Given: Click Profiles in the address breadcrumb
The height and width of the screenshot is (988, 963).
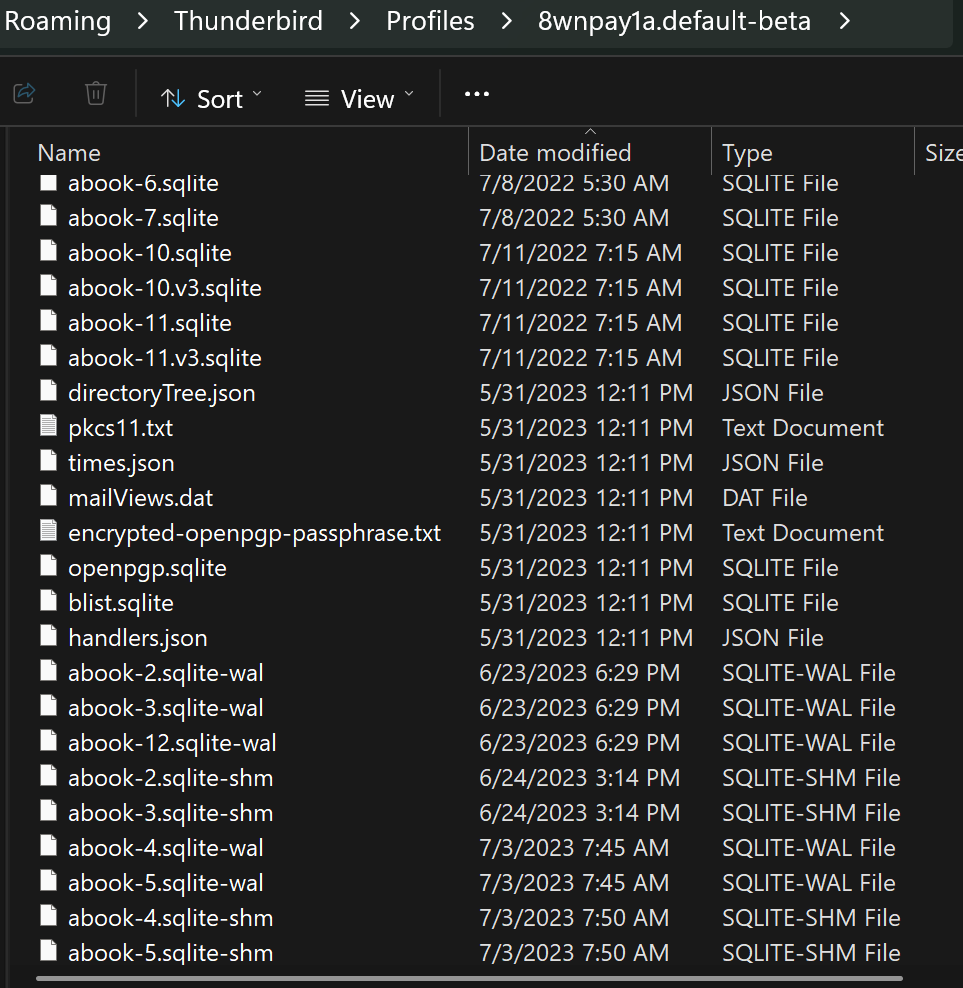Looking at the screenshot, I should pyautogui.click(x=430, y=21).
